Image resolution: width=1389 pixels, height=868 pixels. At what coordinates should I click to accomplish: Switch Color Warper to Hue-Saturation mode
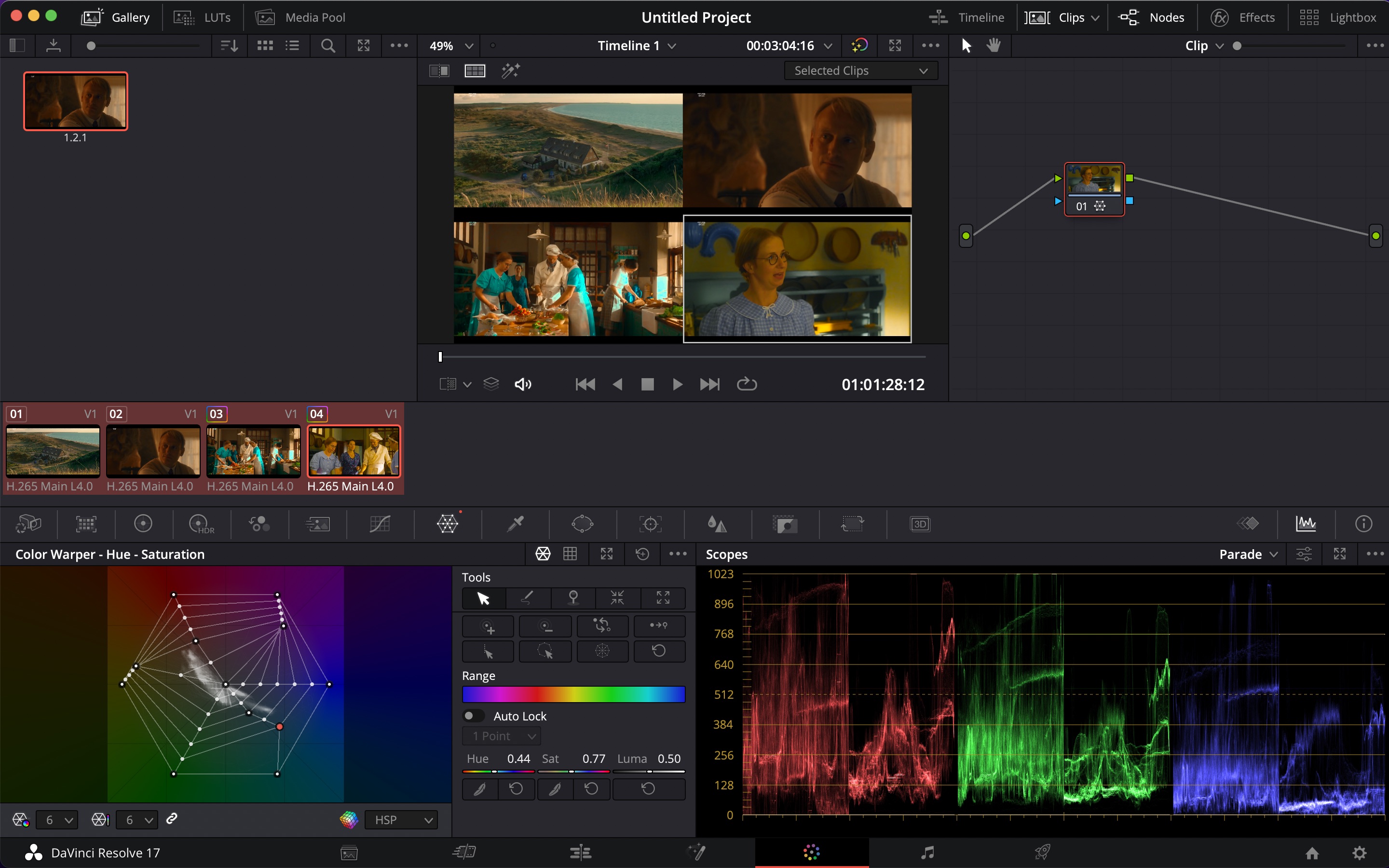click(543, 554)
